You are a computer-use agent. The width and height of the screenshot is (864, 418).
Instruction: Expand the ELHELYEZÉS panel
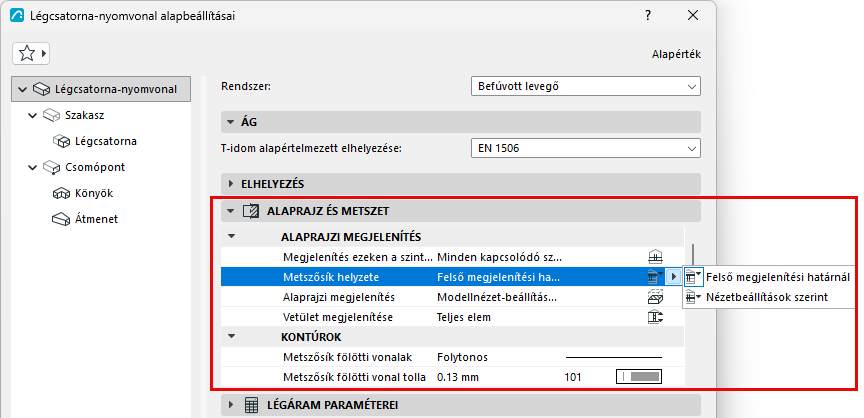pos(231,184)
